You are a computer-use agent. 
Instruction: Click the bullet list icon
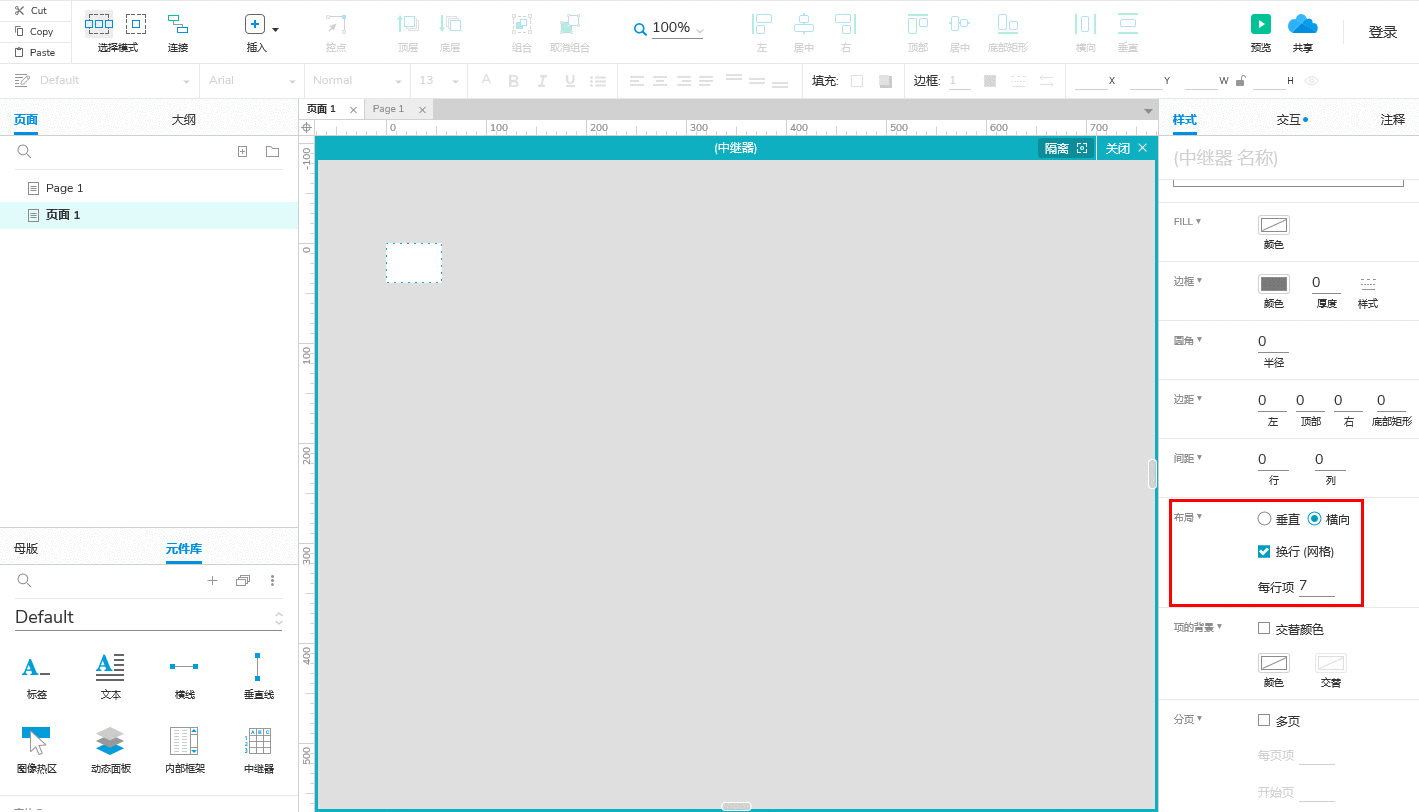click(x=598, y=81)
